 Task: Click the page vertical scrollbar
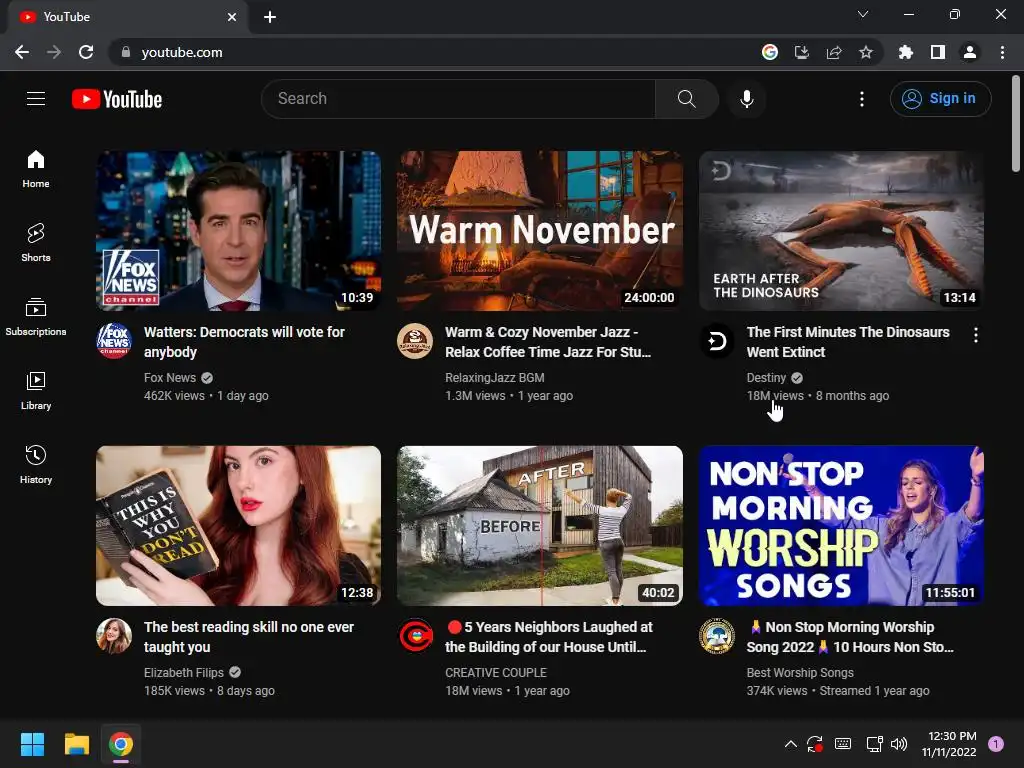point(1016,124)
